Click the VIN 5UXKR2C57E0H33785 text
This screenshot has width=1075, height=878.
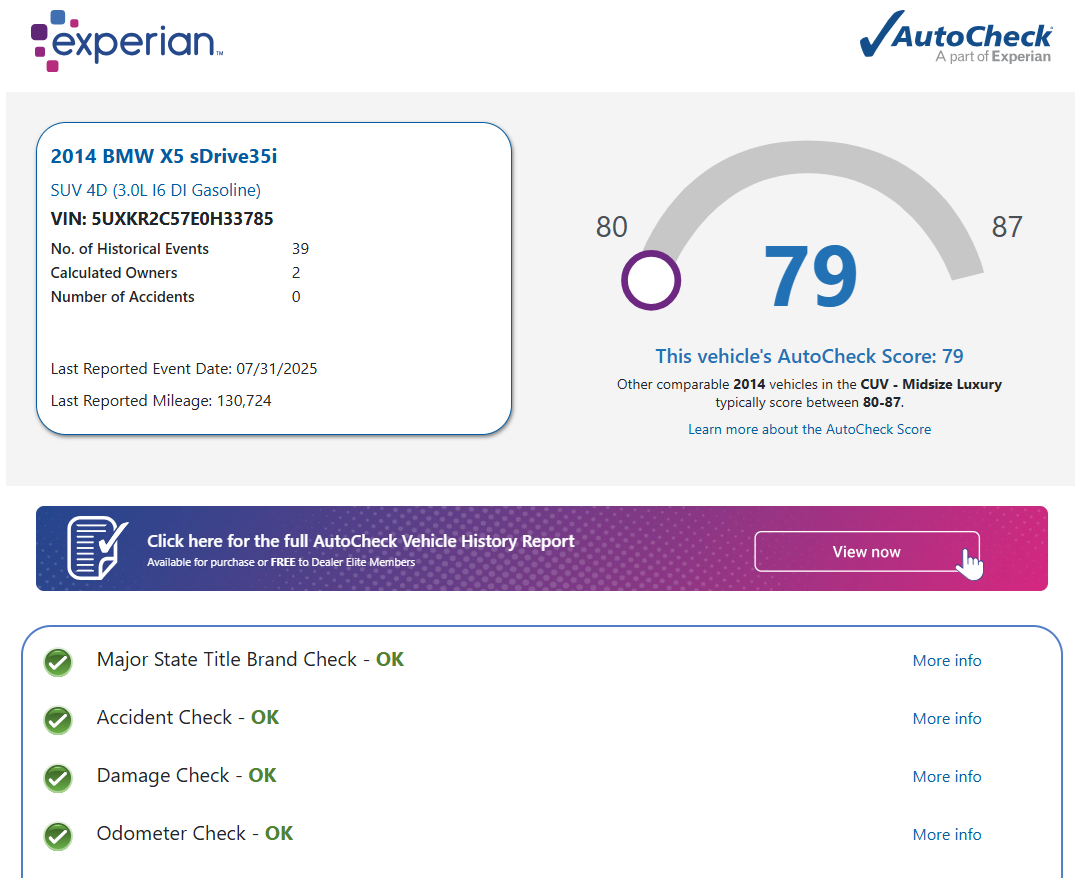[162, 219]
